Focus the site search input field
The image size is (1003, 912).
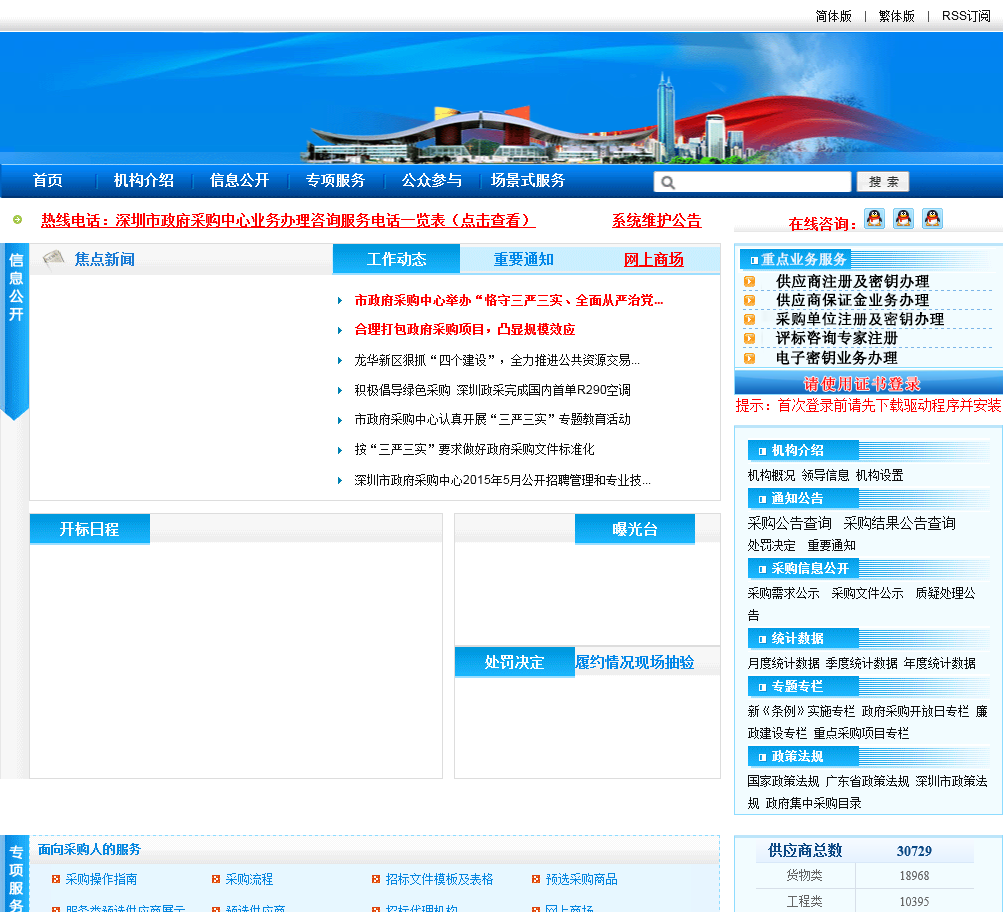[752, 182]
